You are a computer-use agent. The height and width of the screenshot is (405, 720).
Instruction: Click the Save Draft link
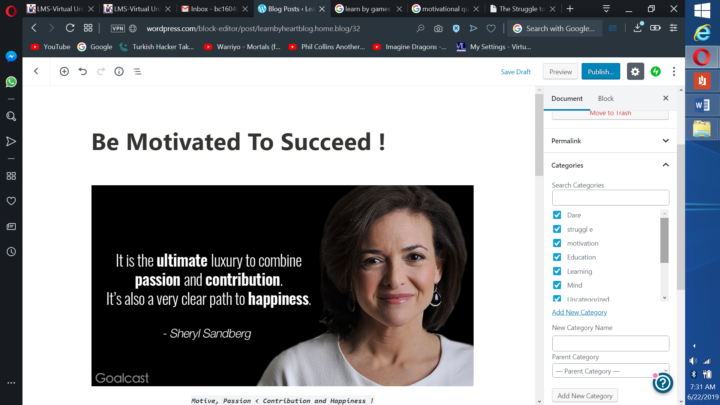coord(516,72)
